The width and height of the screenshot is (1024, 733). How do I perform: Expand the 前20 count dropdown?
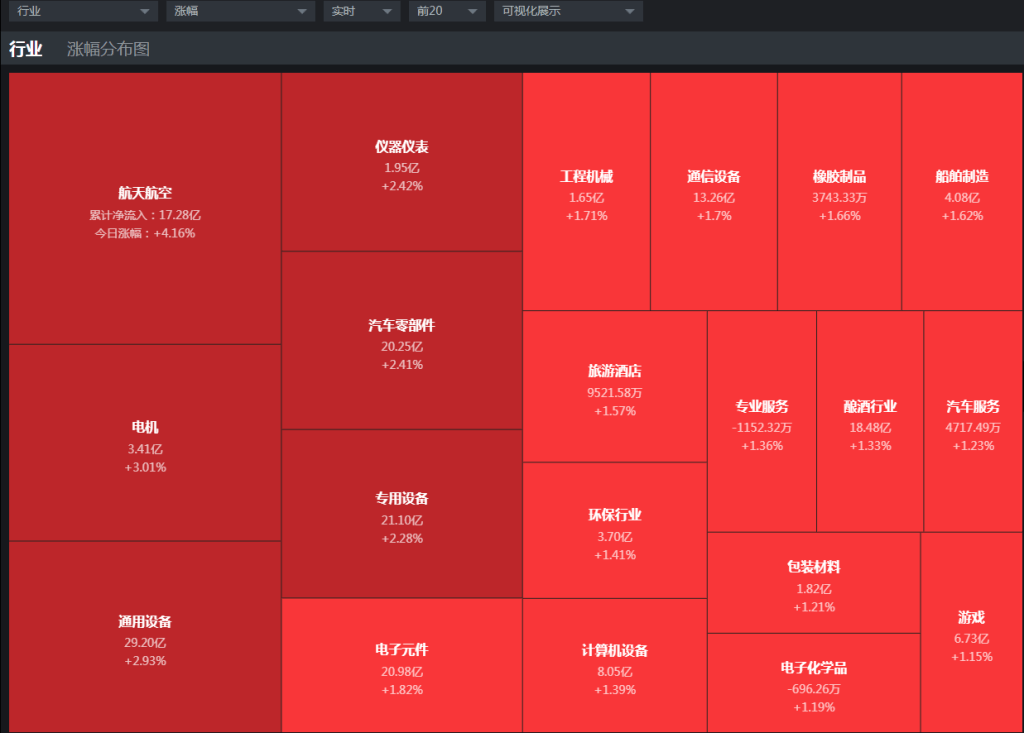click(x=447, y=11)
